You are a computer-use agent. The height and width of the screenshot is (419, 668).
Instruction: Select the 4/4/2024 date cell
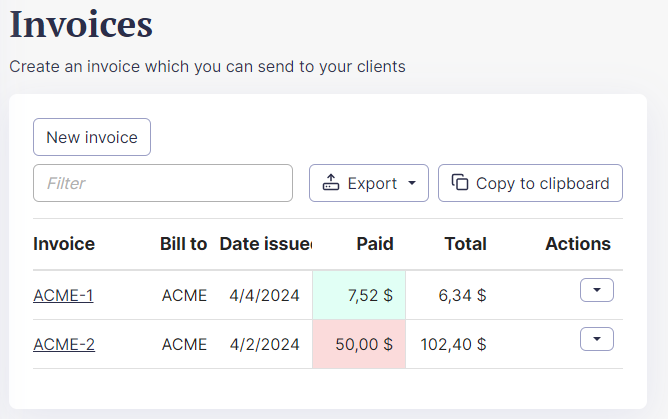[x=264, y=295]
